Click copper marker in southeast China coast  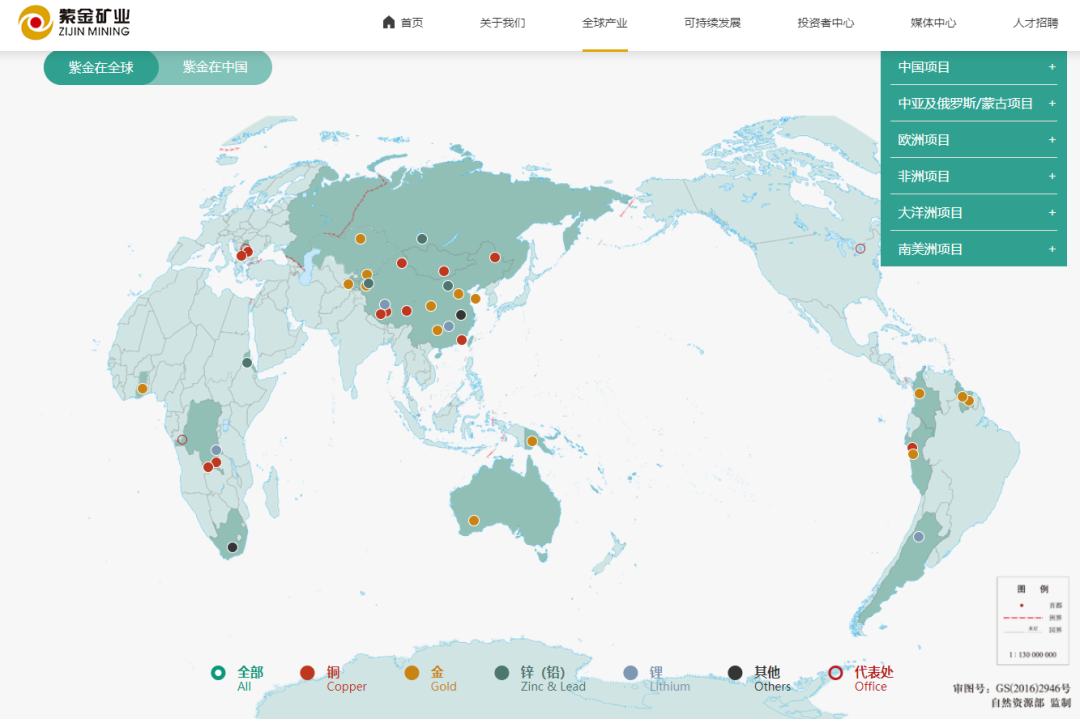[461, 340]
